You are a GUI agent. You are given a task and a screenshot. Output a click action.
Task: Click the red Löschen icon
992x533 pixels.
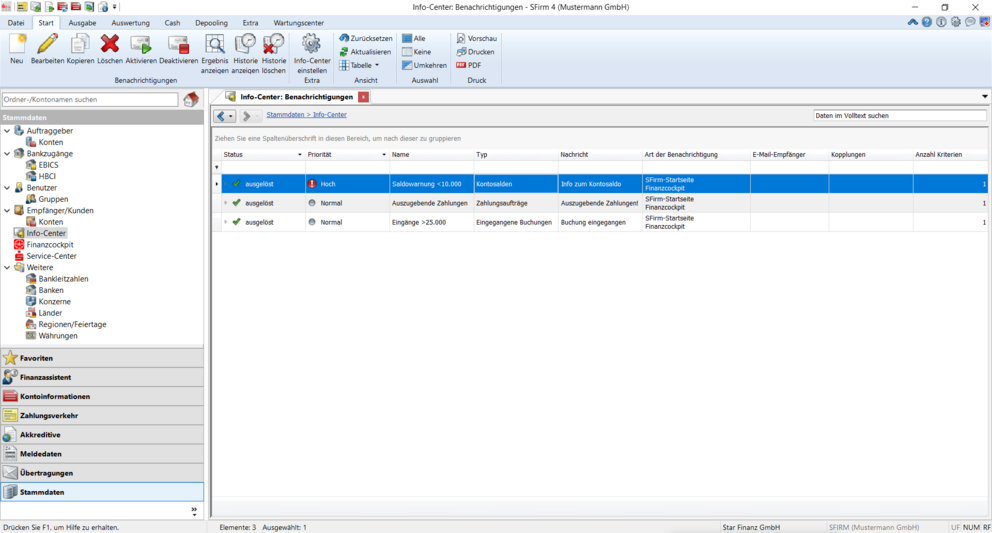tap(110, 44)
